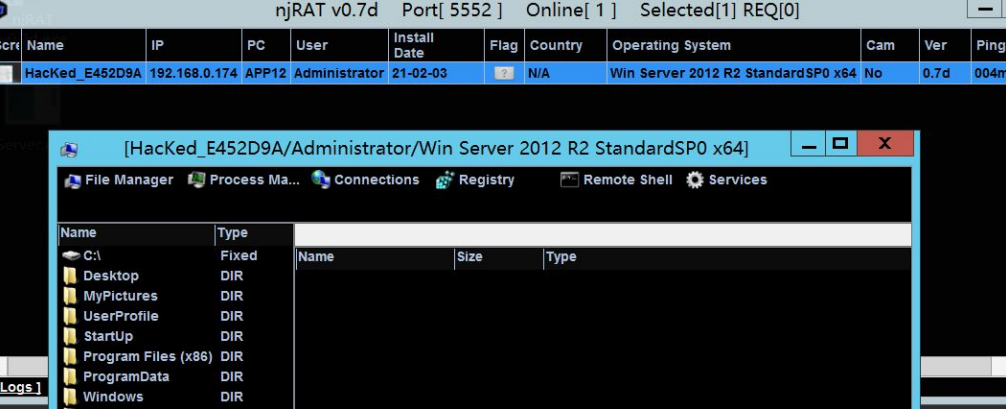
Task: Click the Fixed type label for C:\
Action: click(239, 256)
